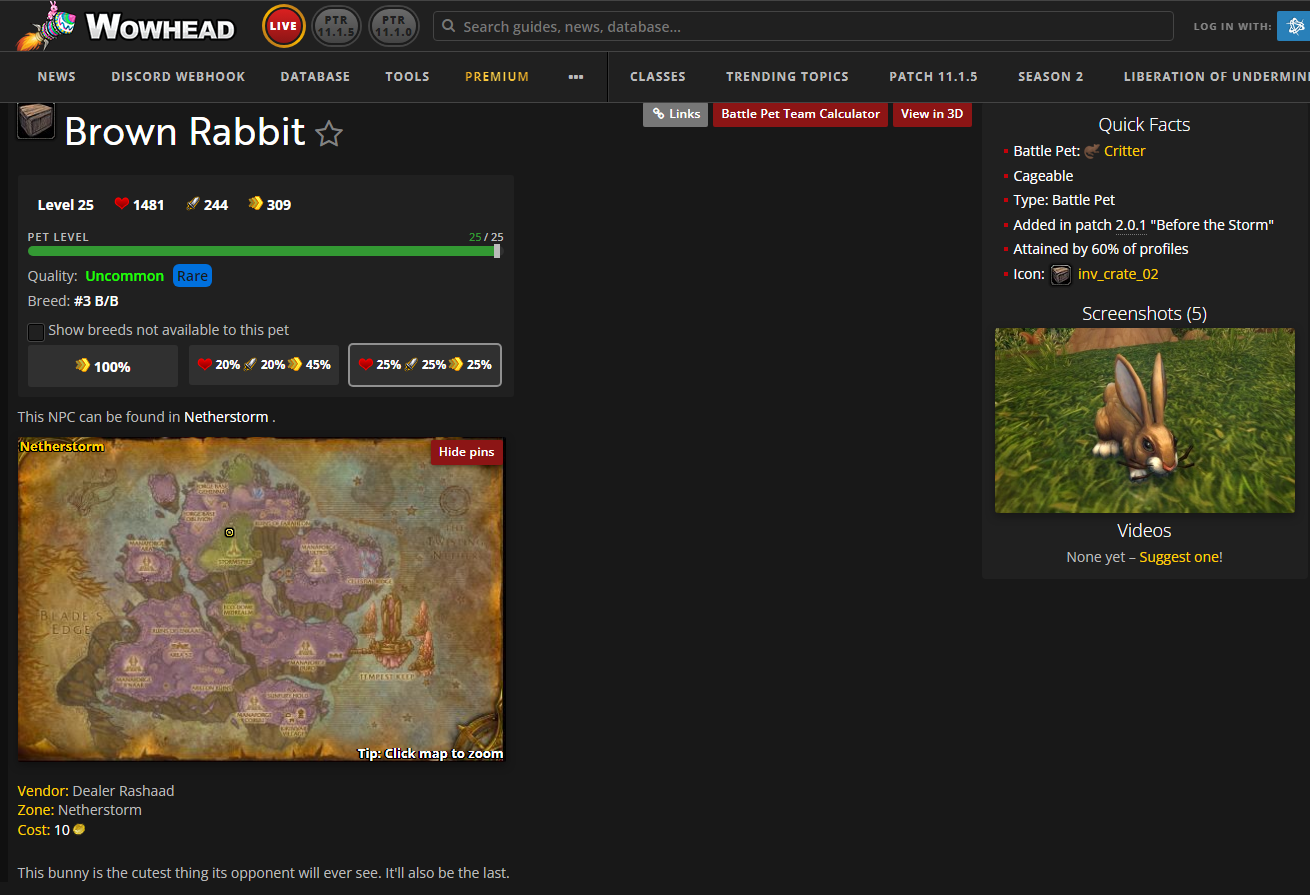This screenshot has width=1310, height=895.
Task: Open the Premium menu
Action: [497, 77]
